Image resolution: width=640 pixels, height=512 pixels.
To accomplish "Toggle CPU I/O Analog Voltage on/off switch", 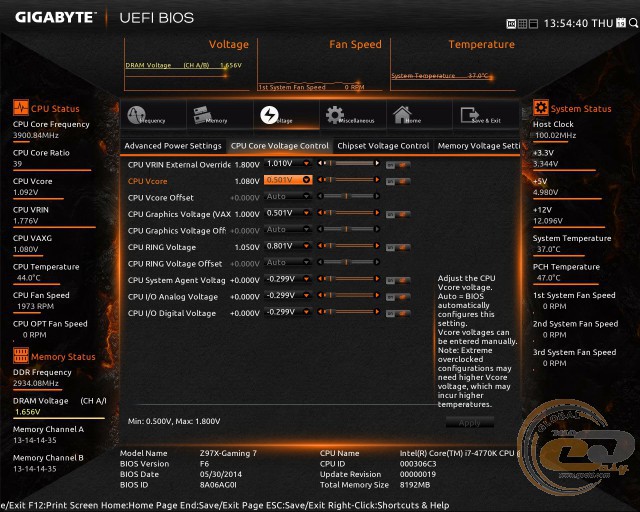I will tap(398, 297).
